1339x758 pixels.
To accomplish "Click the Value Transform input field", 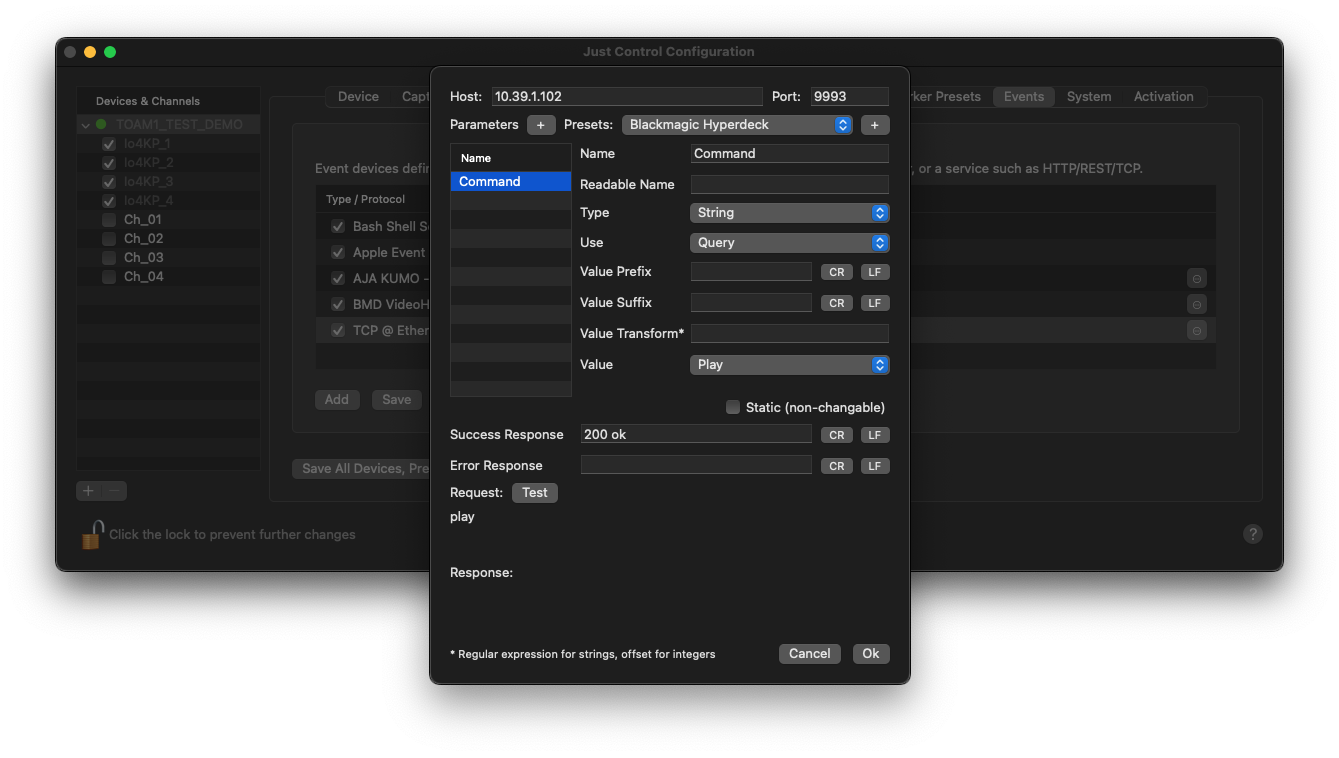I will coord(790,334).
